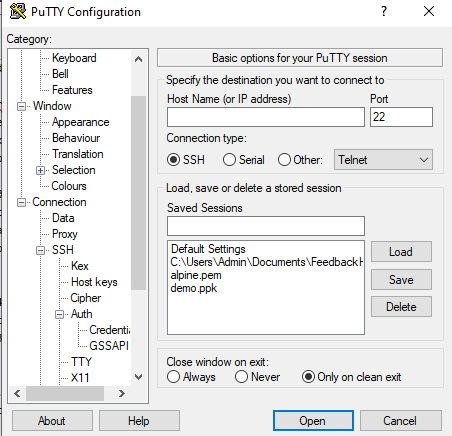Viewport: 452px width, 436px height.
Task: Focus the Host Name input field
Action: click(266, 117)
